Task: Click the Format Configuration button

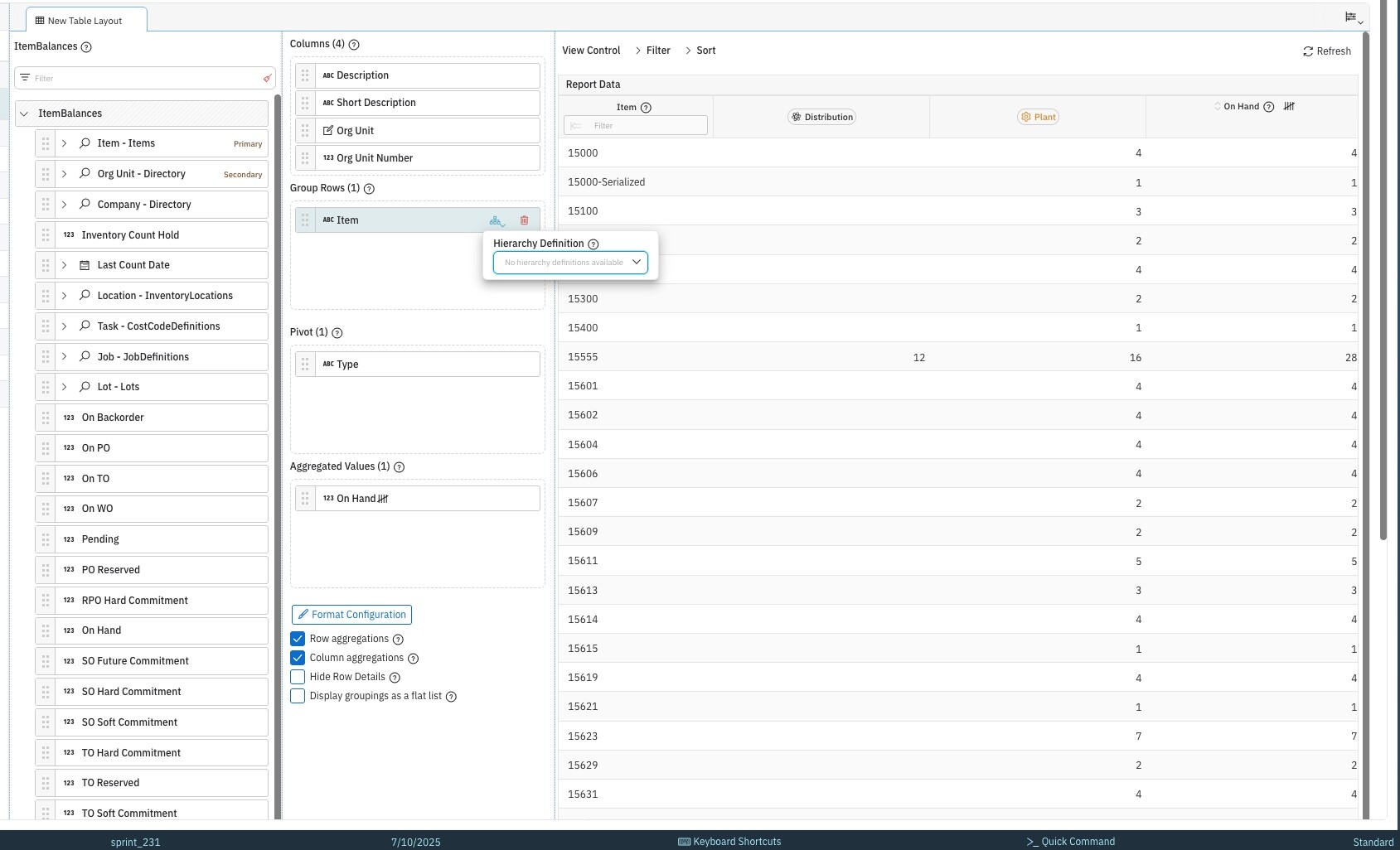Action: [x=351, y=615]
